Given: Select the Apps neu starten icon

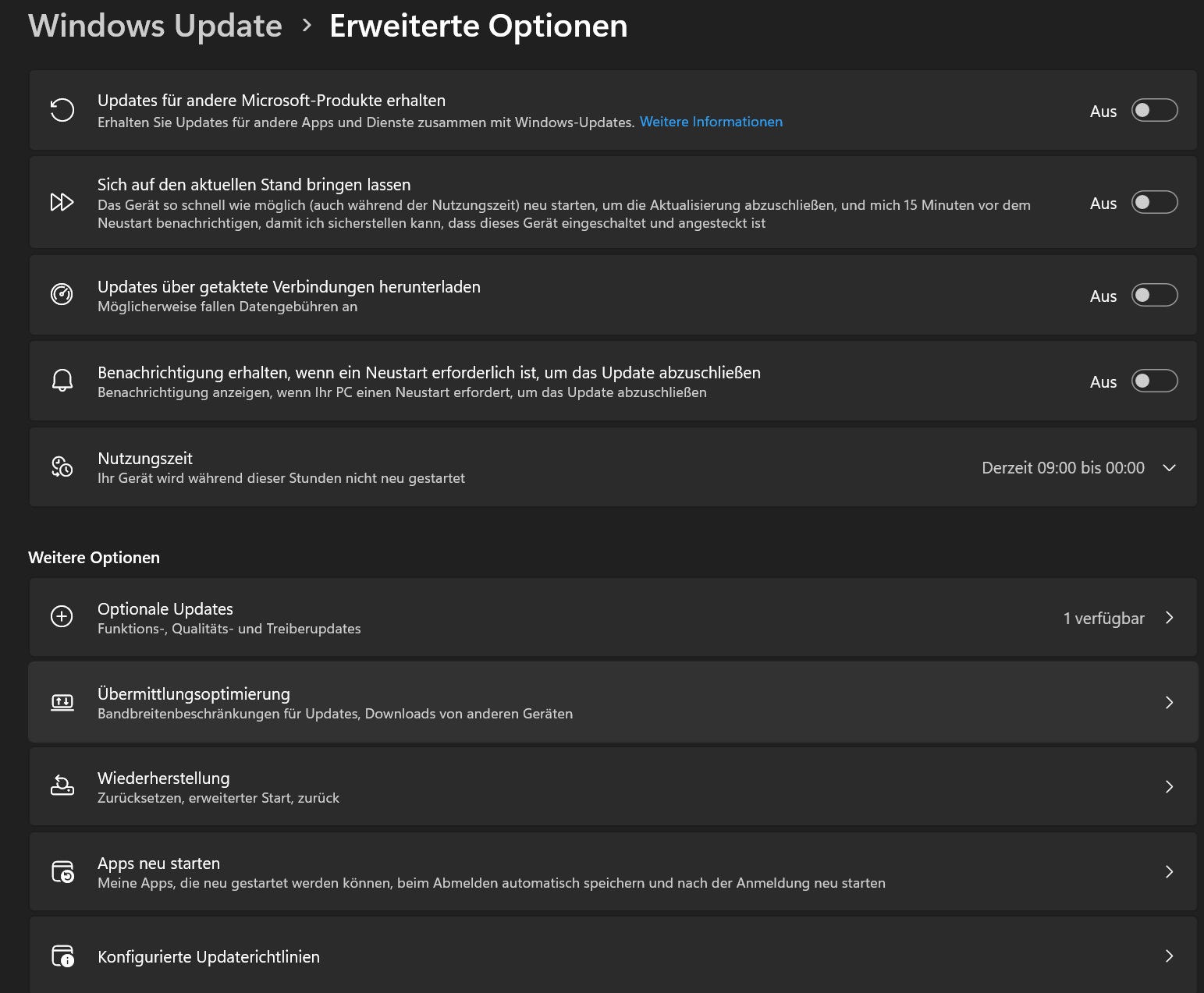Looking at the screenshot, I should point(62,871).
